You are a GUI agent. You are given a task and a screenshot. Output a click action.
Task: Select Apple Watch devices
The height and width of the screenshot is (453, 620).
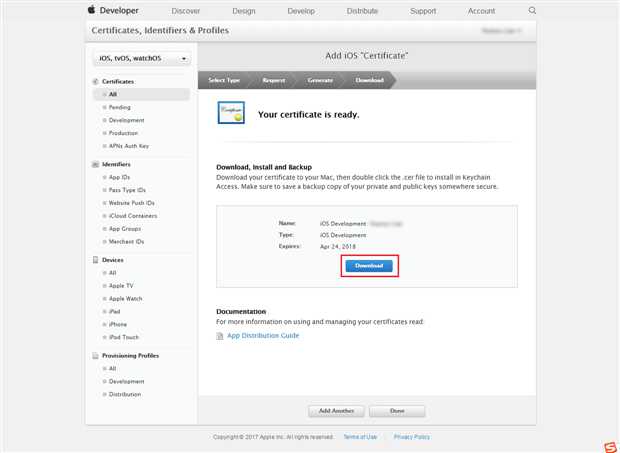(x=125, y=299)
